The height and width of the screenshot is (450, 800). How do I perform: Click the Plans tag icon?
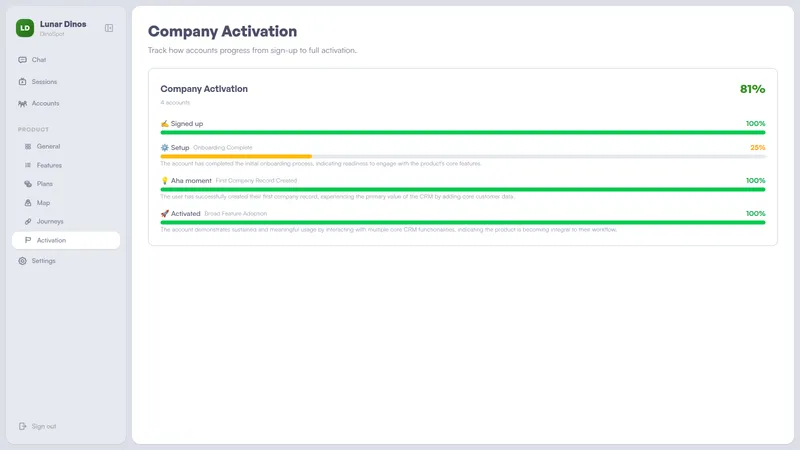click(28, 184)
